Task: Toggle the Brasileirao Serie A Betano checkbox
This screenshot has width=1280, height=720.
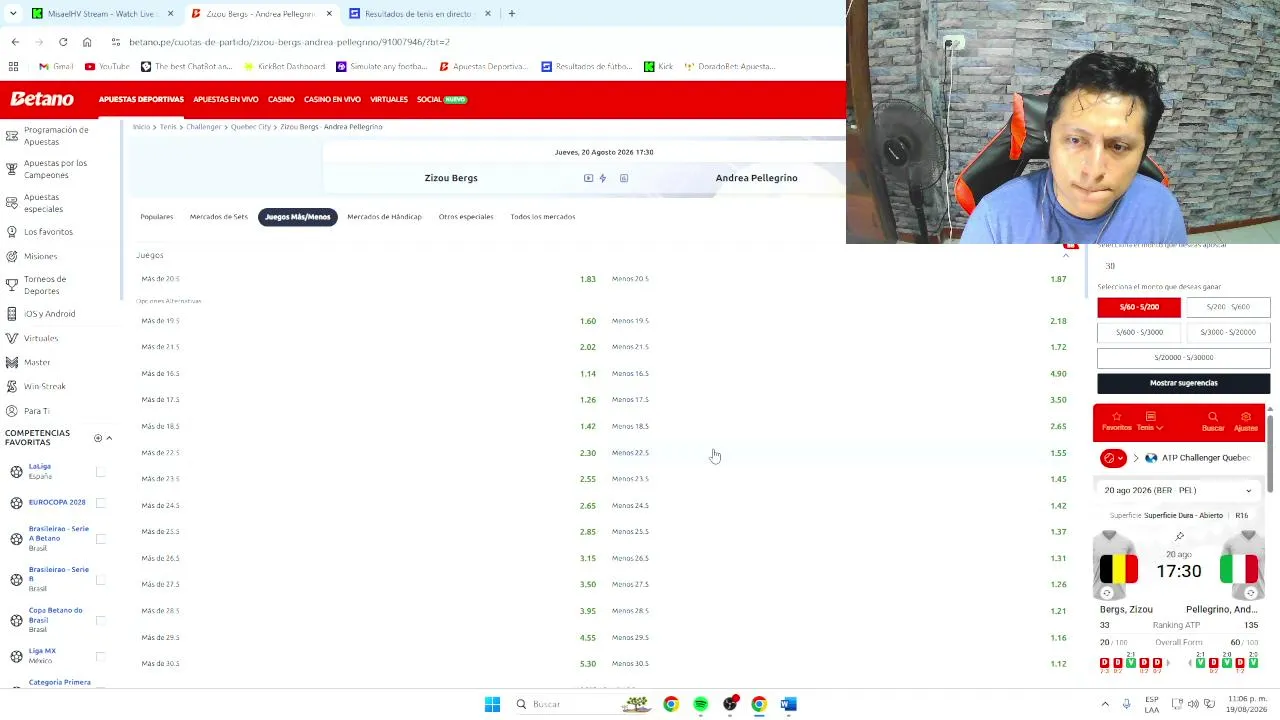Action: [x=100, y=539]
